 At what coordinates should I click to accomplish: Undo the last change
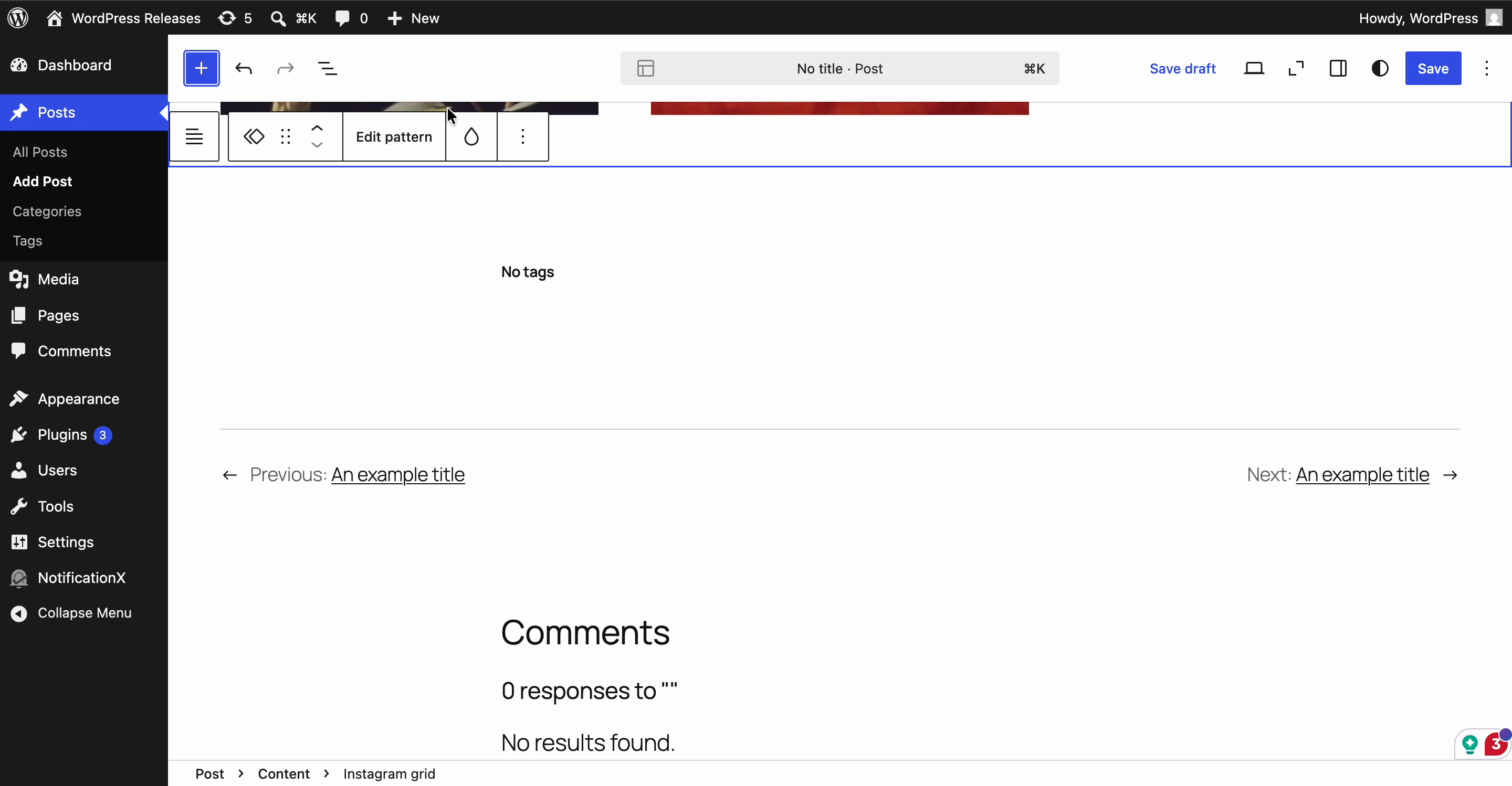(x=244, y=69)
